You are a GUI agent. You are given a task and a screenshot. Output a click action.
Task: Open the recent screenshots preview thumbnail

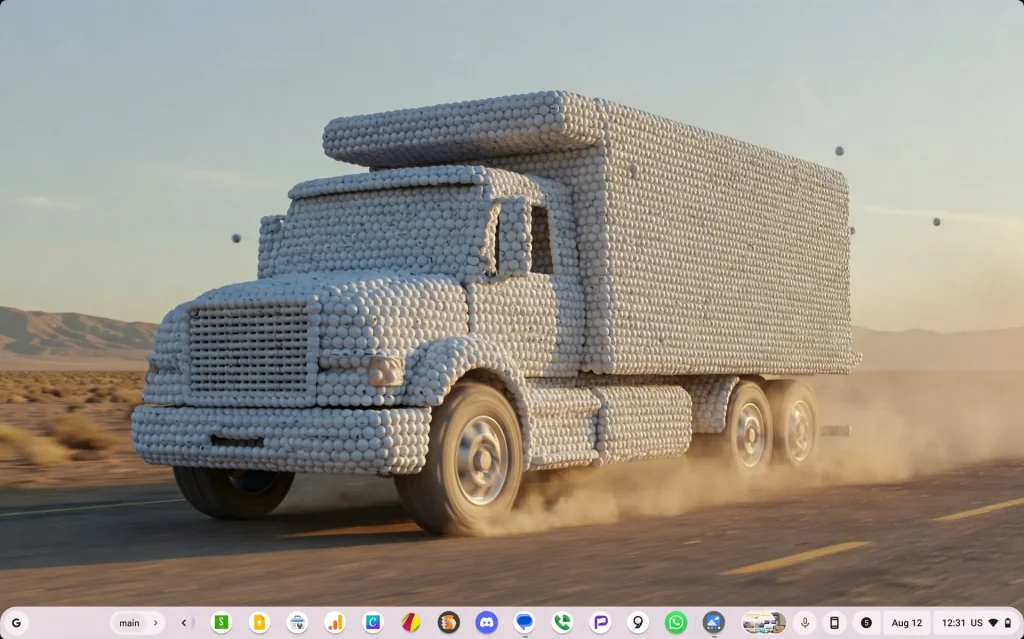click(x=762, y=623)
